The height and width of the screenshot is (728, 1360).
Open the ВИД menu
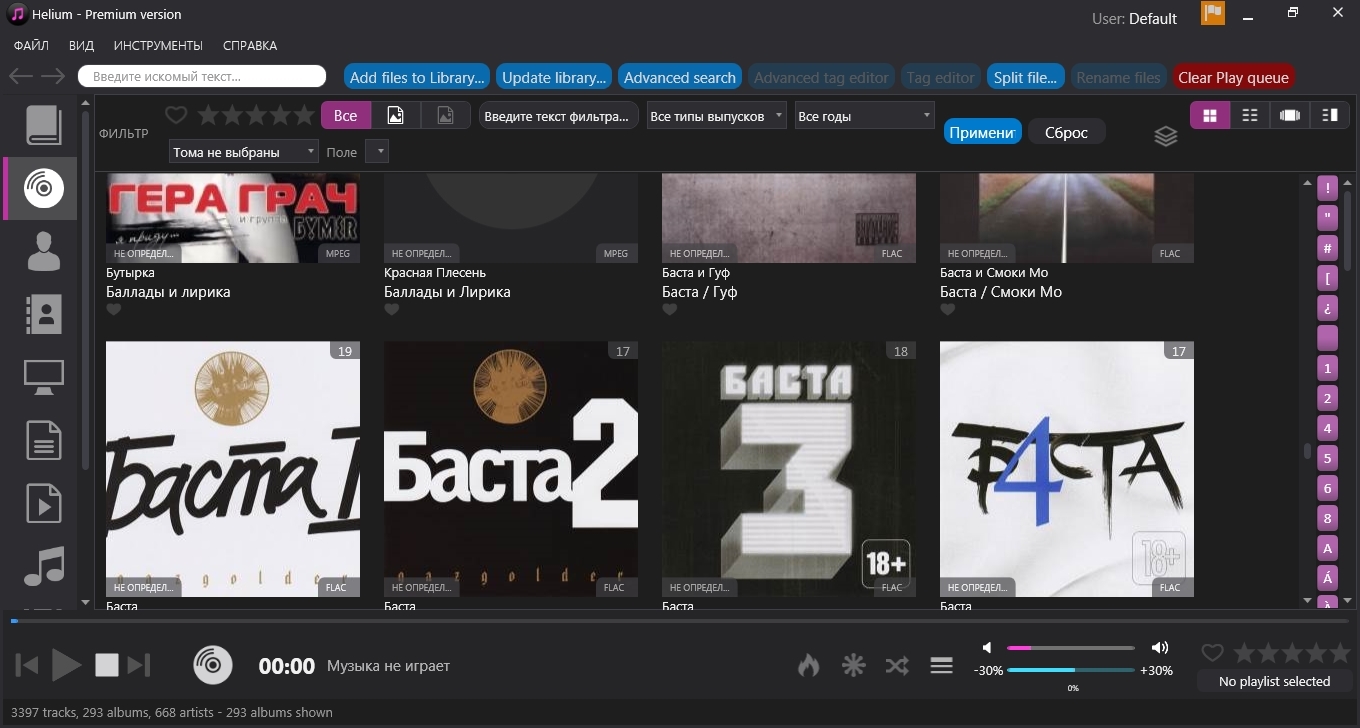pos(82,45)
